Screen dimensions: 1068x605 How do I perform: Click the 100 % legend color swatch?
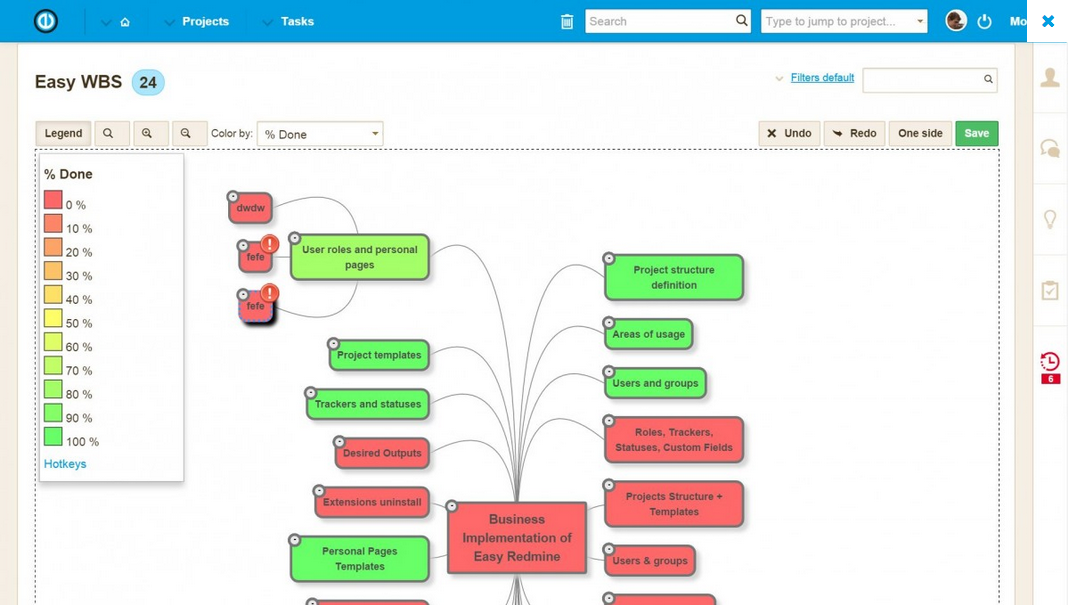(53, 436)
